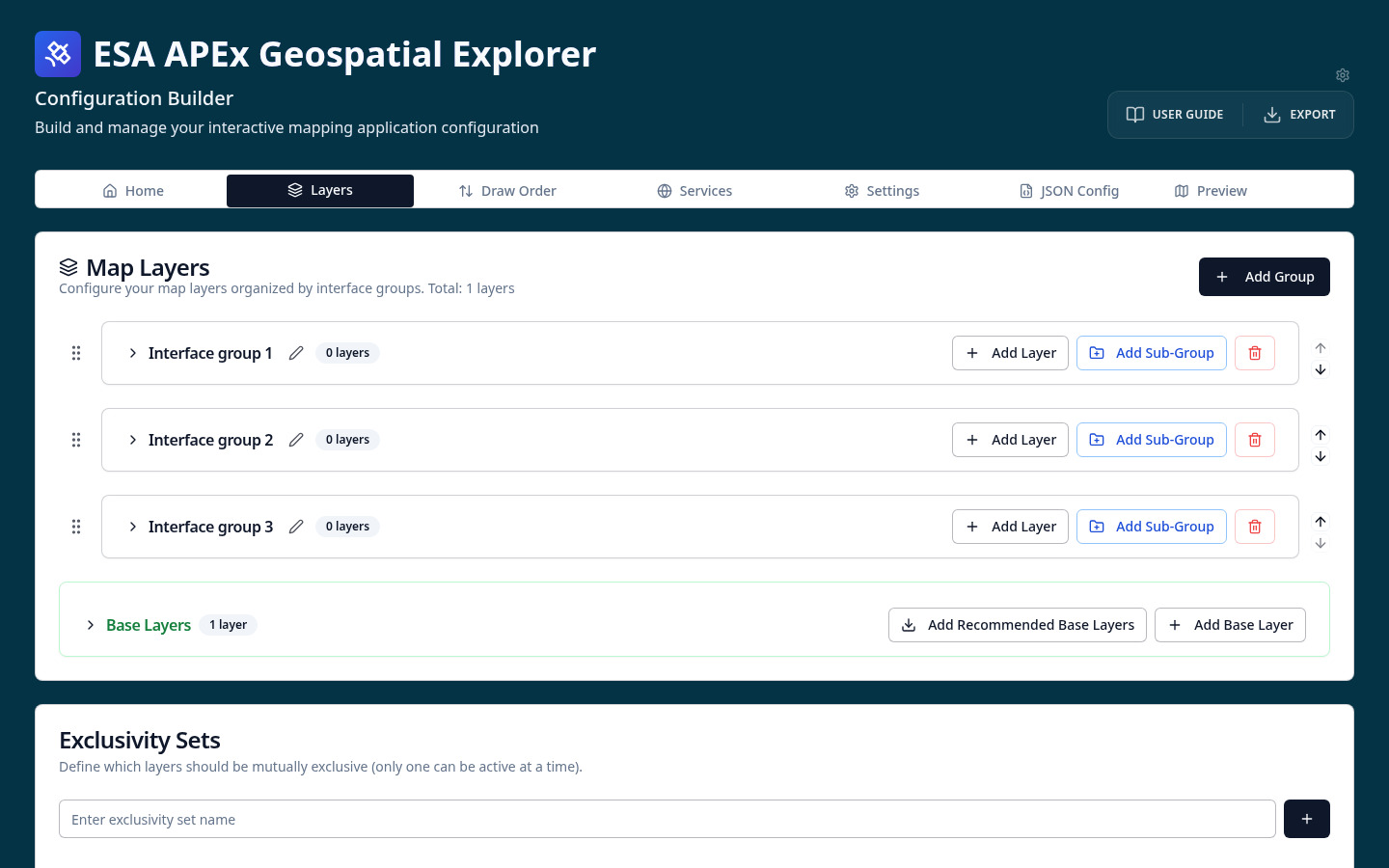This screenshot has height=868, width=1389.
Task: View the JSON Config tab
Action: [1069, 191]
